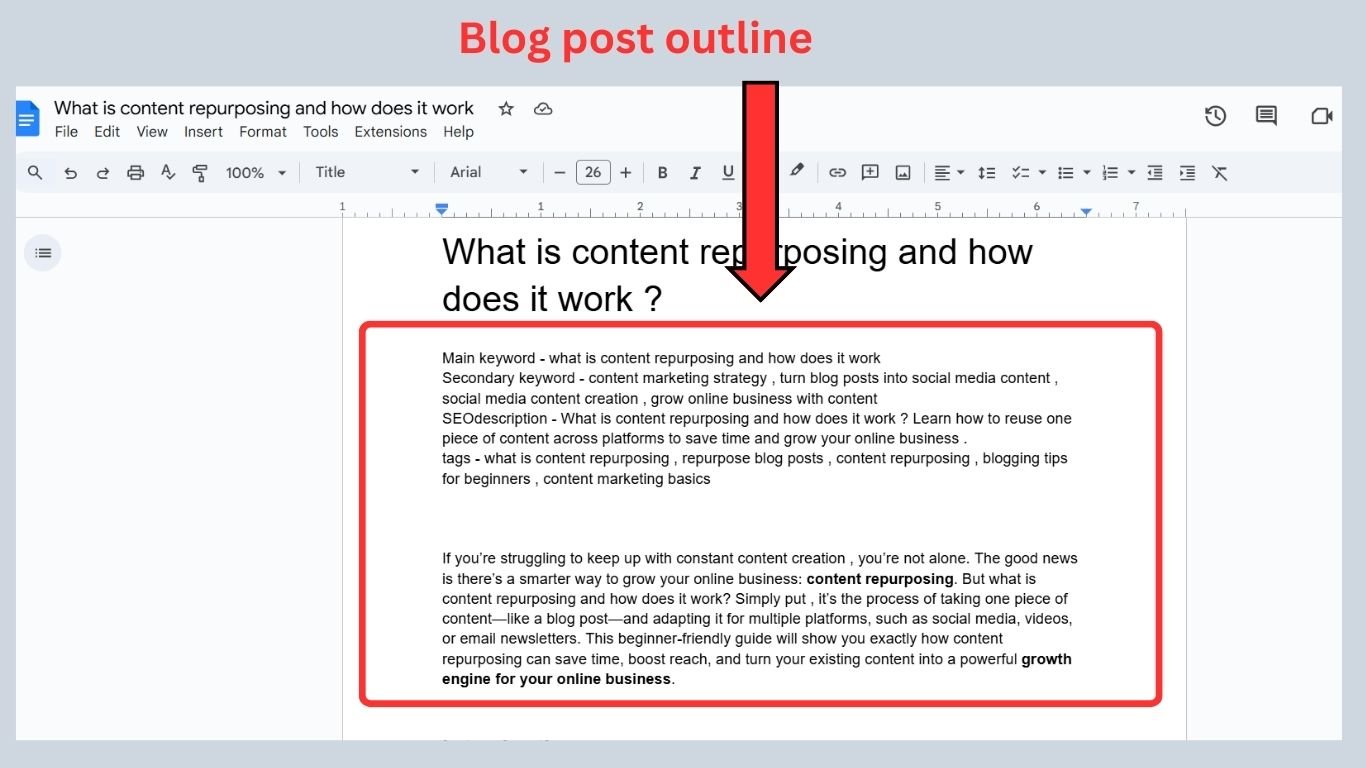Open the 100% zoom dropdown
The width and height of the screenshot is (1366, 768).
tap(256, 173)
